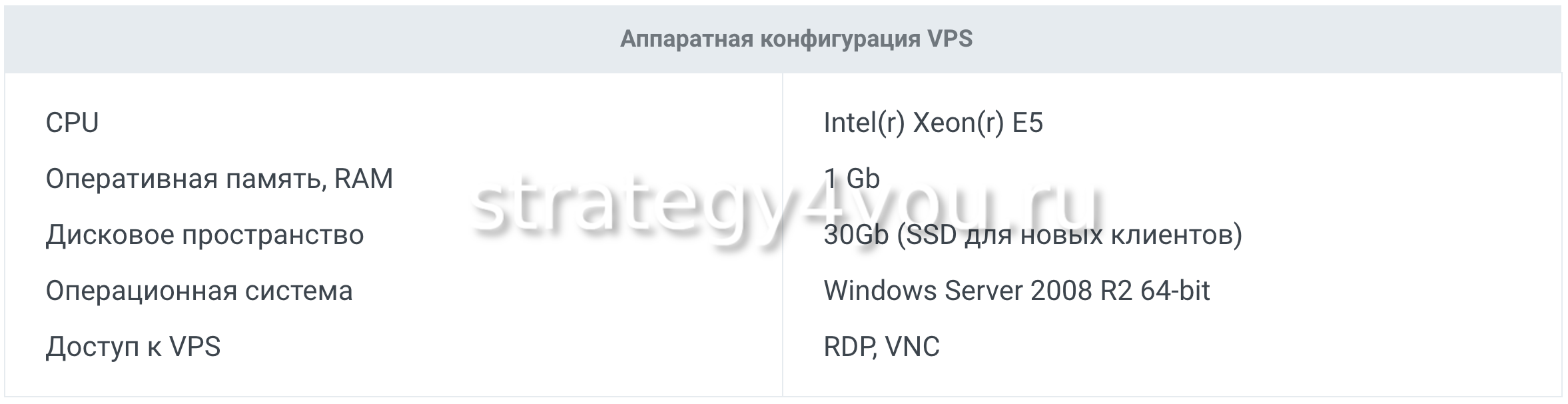Click the 'Оперативная память, RAM' label
1568x404 pixels.
pos(219,179)
